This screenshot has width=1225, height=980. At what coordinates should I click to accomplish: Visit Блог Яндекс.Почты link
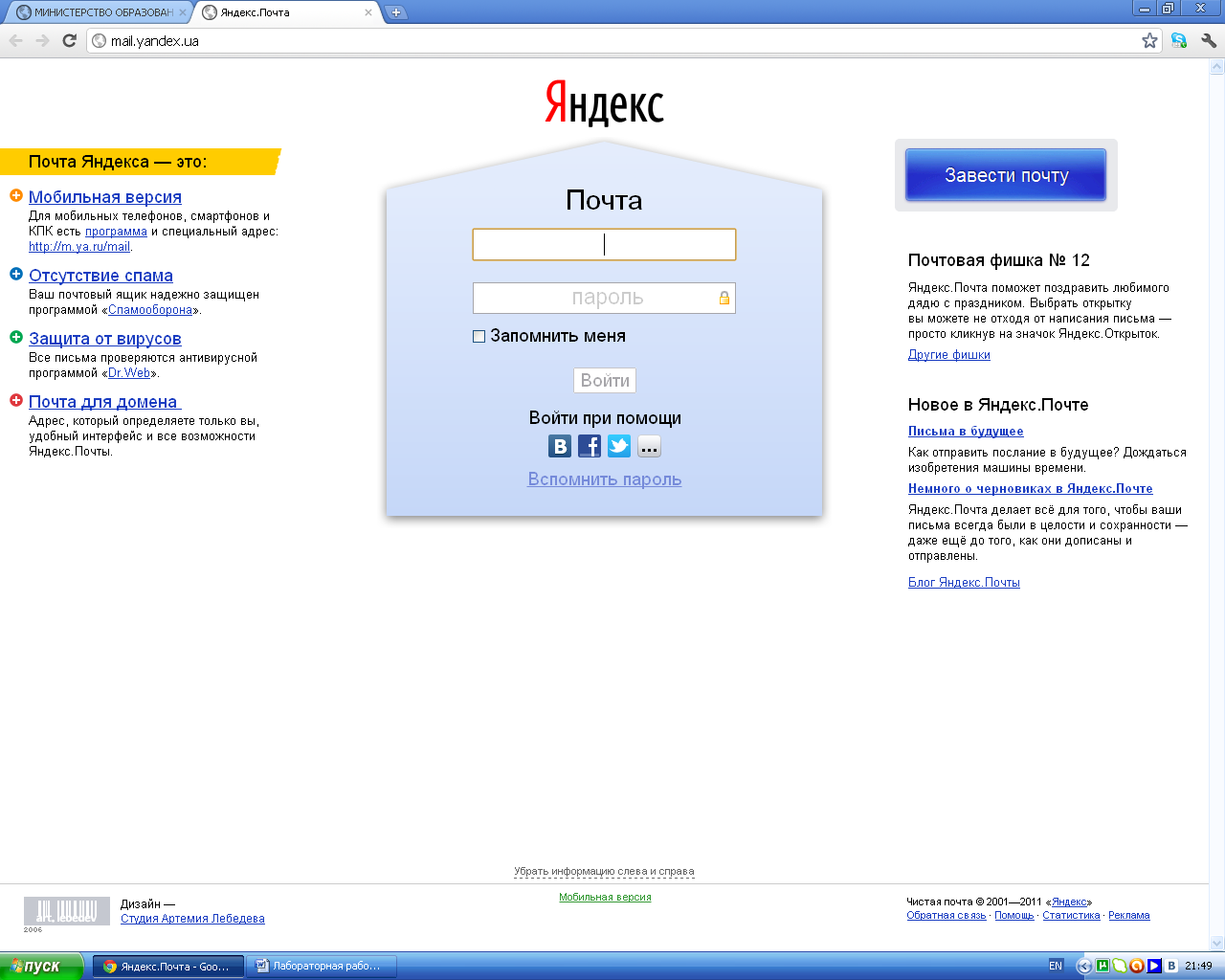[964, 583]
